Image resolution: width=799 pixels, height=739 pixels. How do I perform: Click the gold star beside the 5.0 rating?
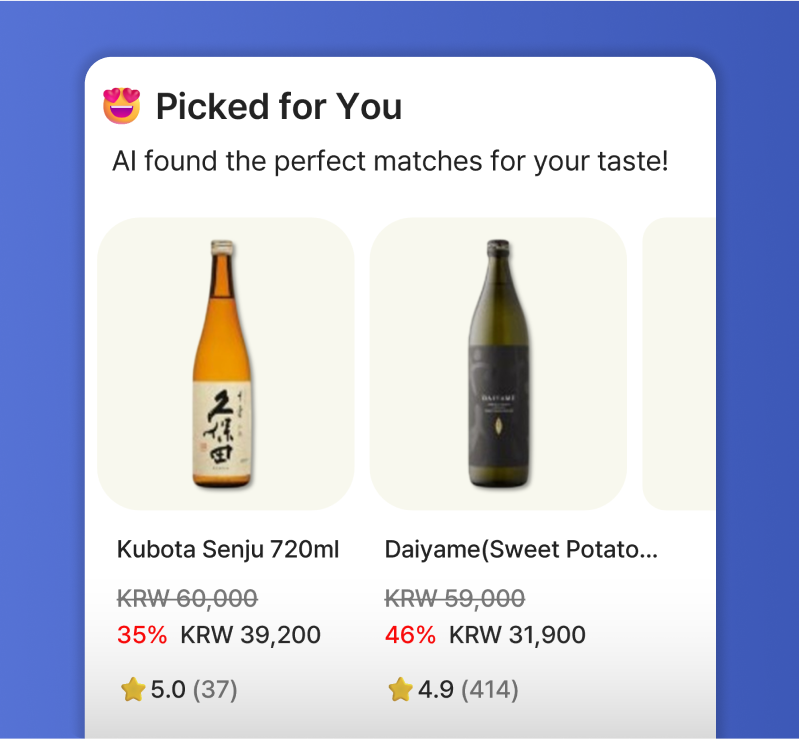tap(133, 689)
